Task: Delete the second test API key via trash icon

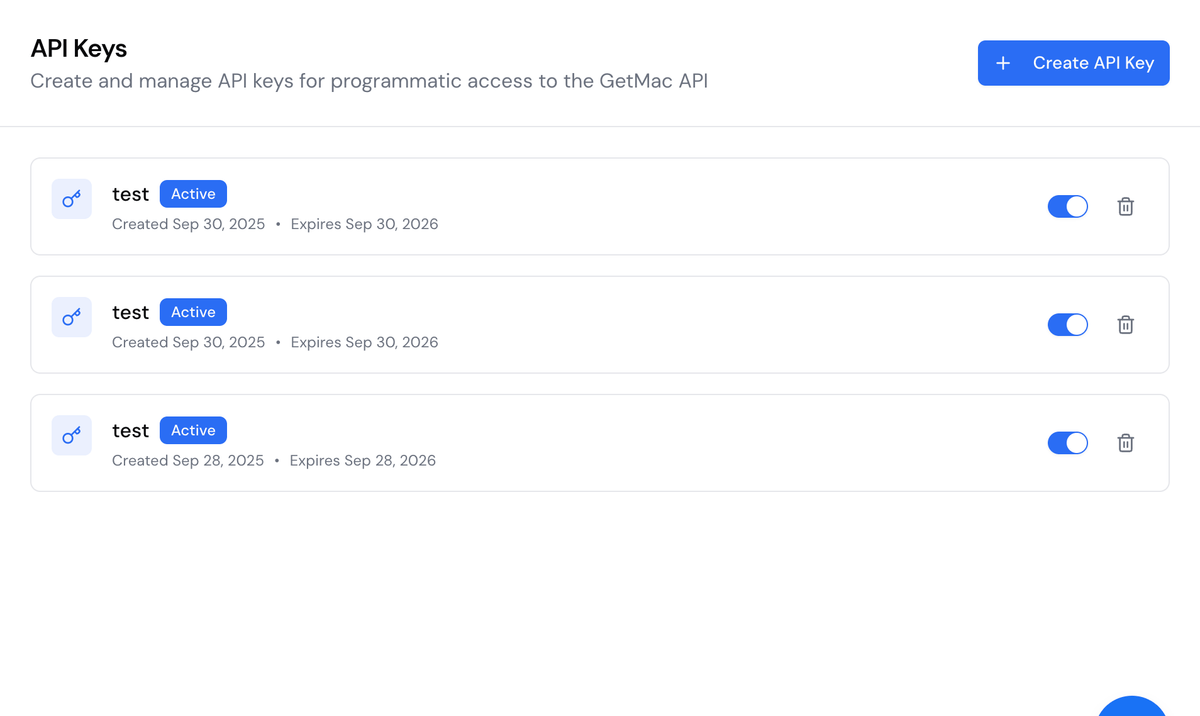Action: (1125, 325)
